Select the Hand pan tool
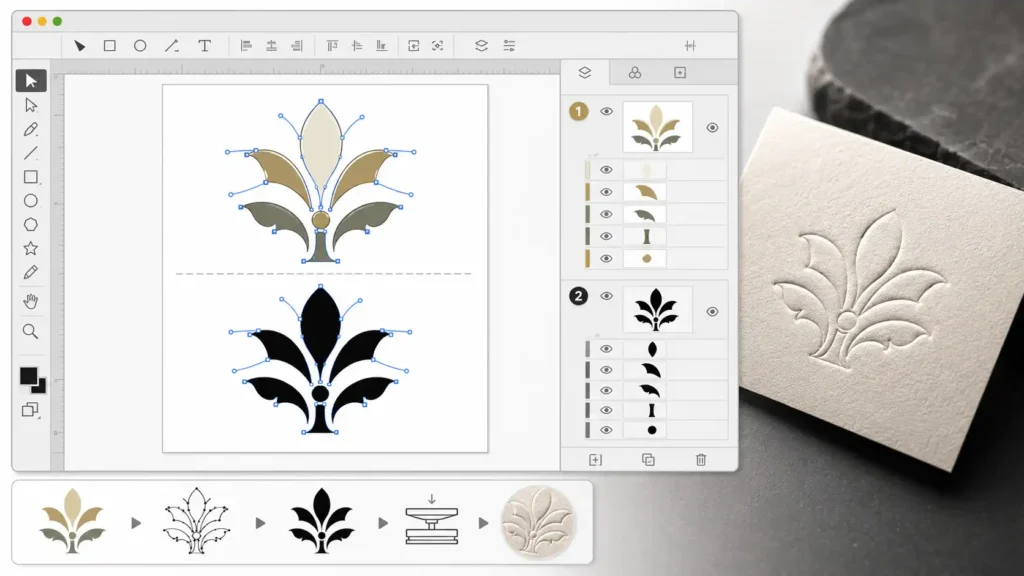This screenshot has width=1024, height=576. pyautogui.click(x=31, y=301)
